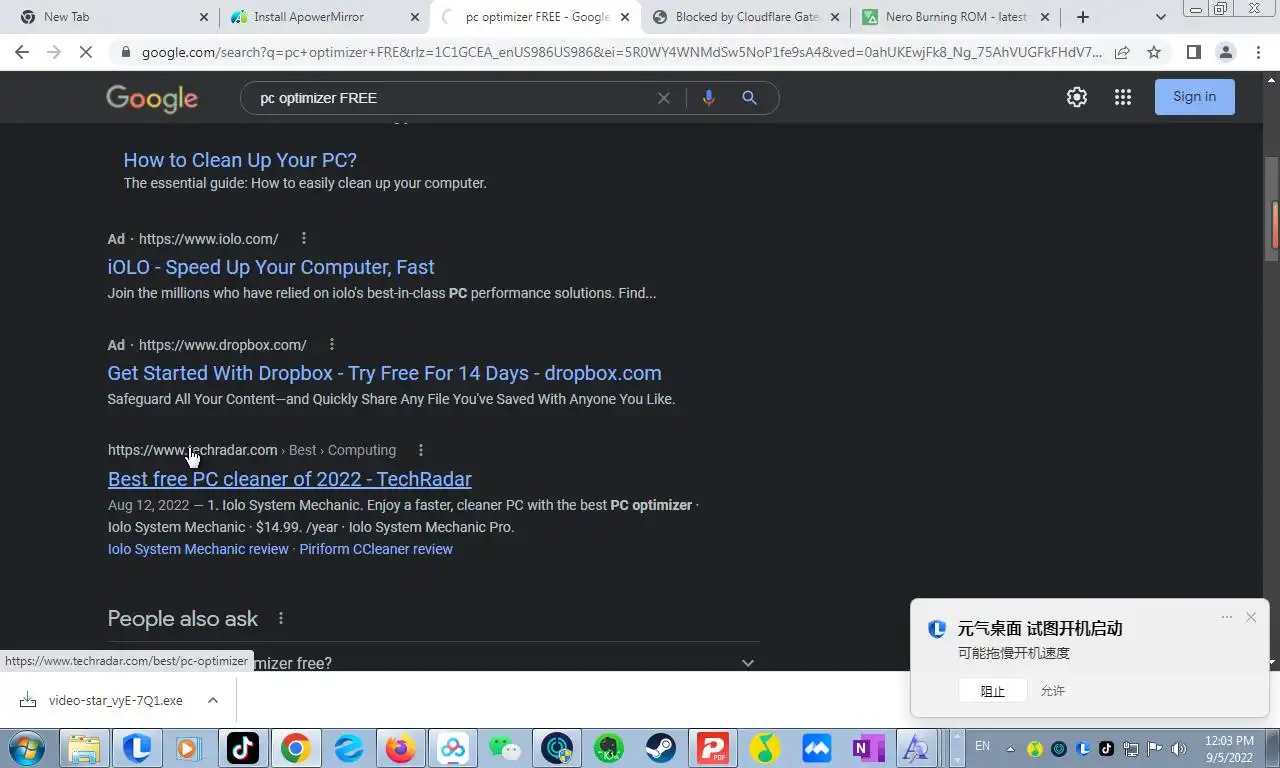This screenshot has height=768, width=1280.
Task: Open Best free PC cleaner TechRadar result
Action: pyautogui.click(x=289, y=479)
